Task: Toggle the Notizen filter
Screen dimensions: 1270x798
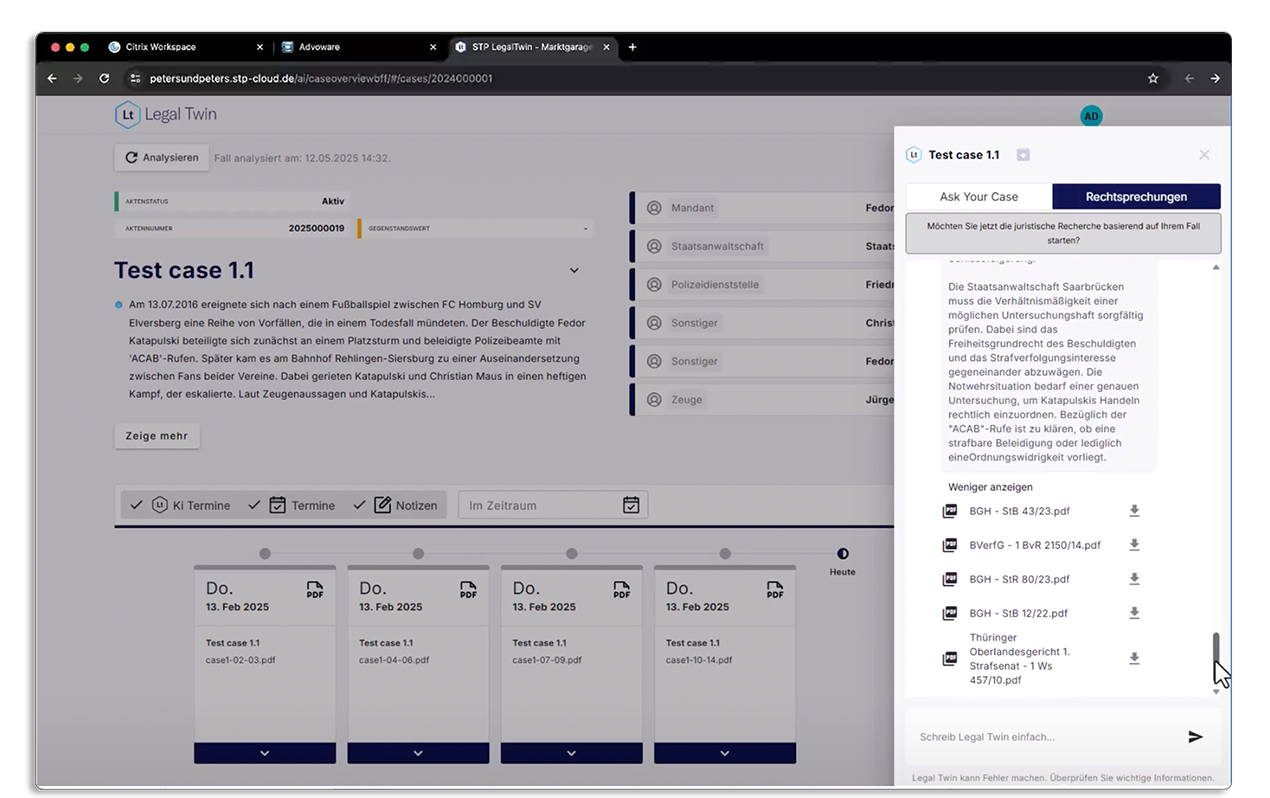Action: click(395, 505)
